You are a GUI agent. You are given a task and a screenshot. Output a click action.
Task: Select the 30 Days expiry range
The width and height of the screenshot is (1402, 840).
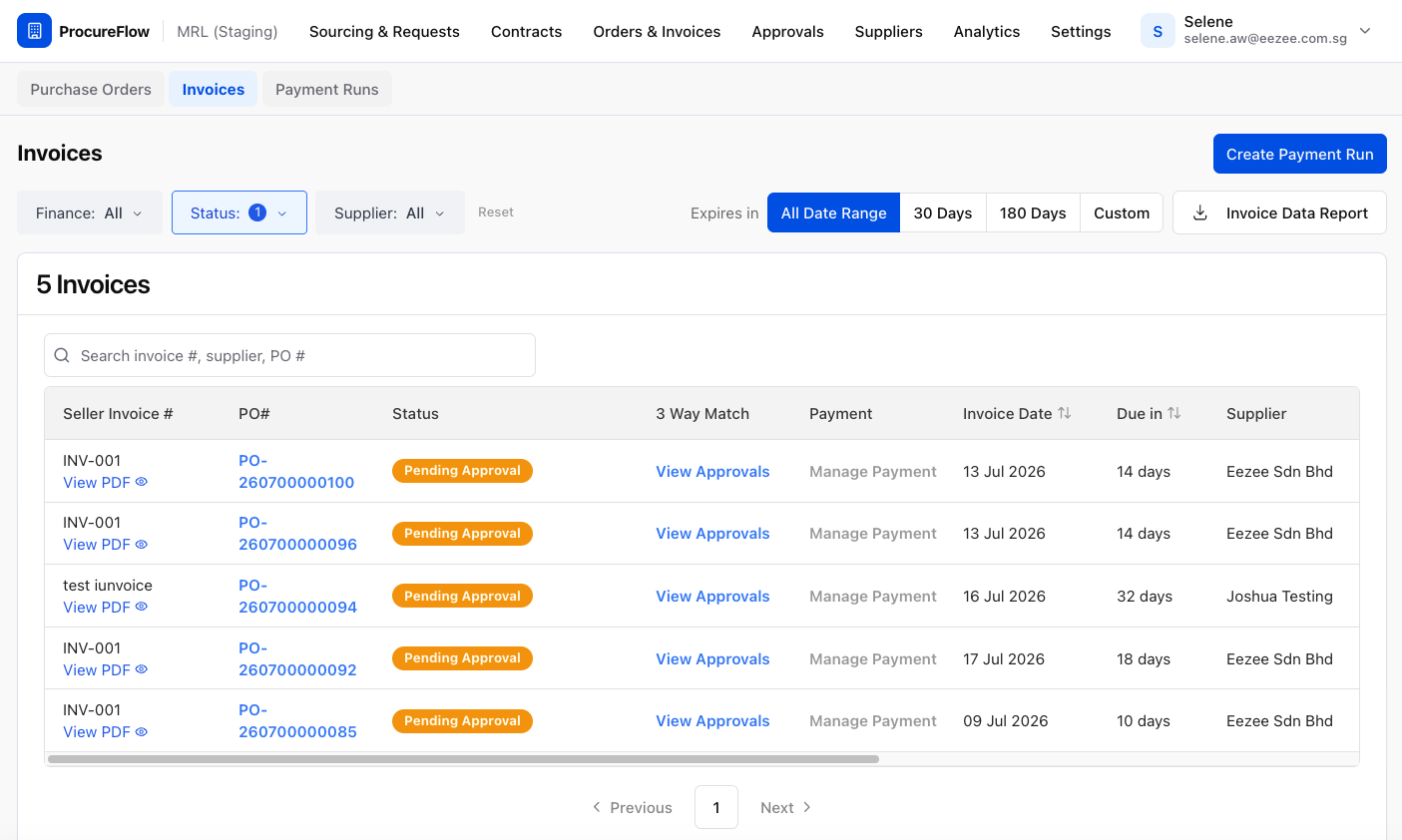click(943, 212)
